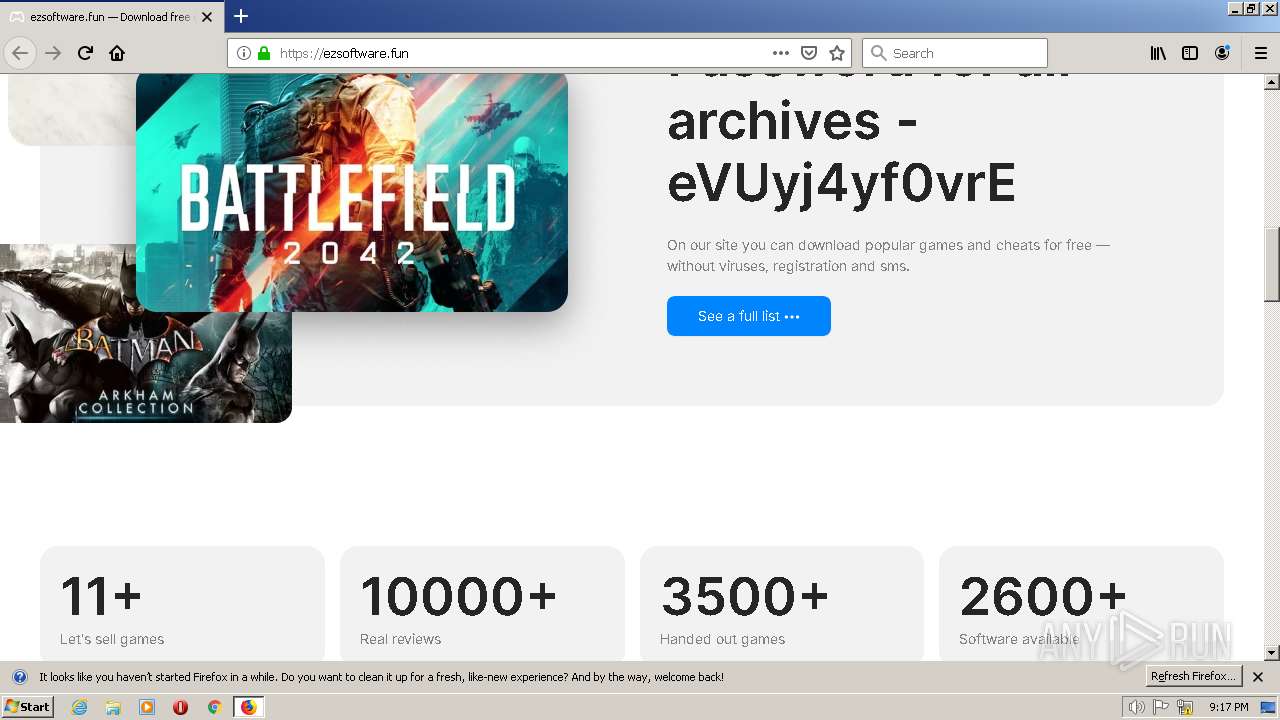Image resolution: width=1280 pixels, height=720 pixels.
Task: View the secure connection padlock details
Action: (264, 53)
